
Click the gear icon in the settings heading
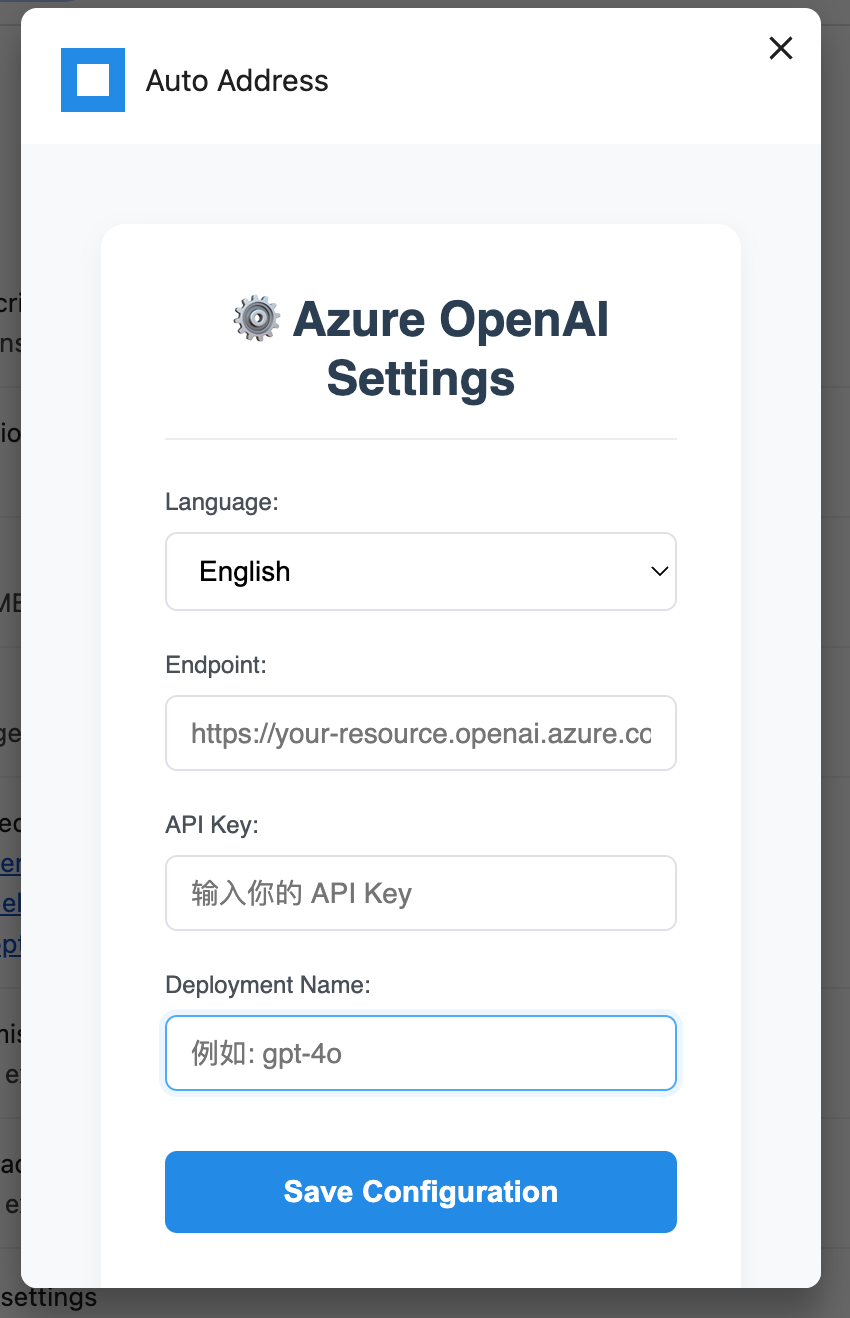pyautogui.click(x=257, y=318)
